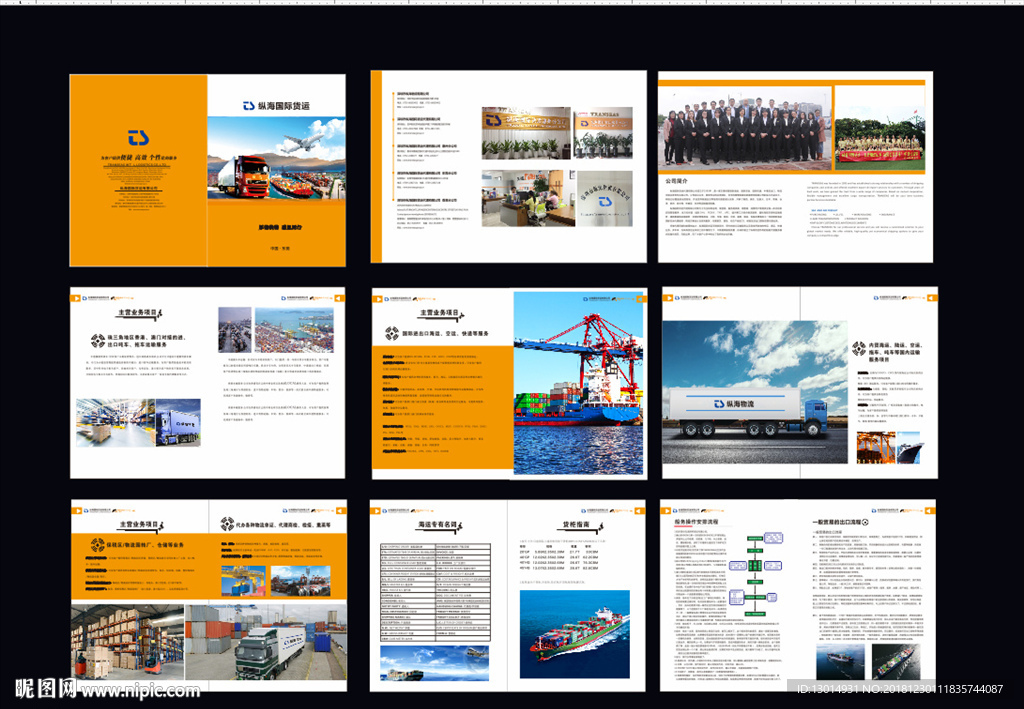
Task: Open the outdoor group photo with red banner
Action: (x=880, y=129)
